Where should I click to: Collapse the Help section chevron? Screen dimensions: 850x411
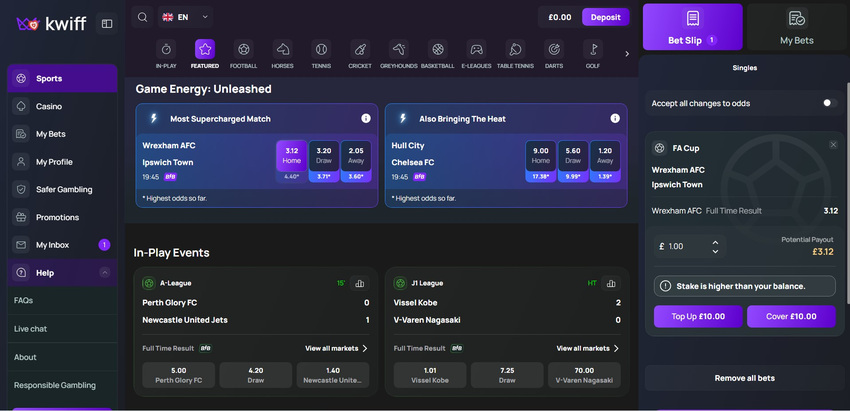coord(105,273)
